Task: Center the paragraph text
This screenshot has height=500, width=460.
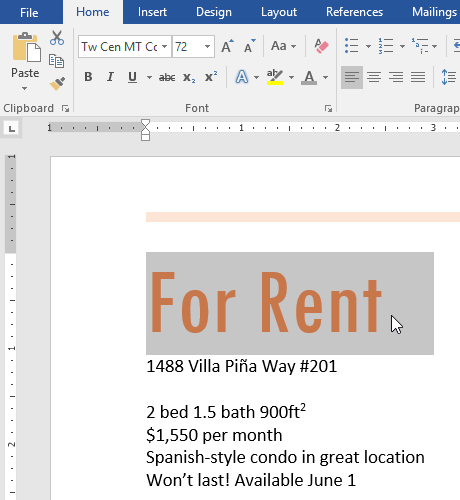Action: 374,77
